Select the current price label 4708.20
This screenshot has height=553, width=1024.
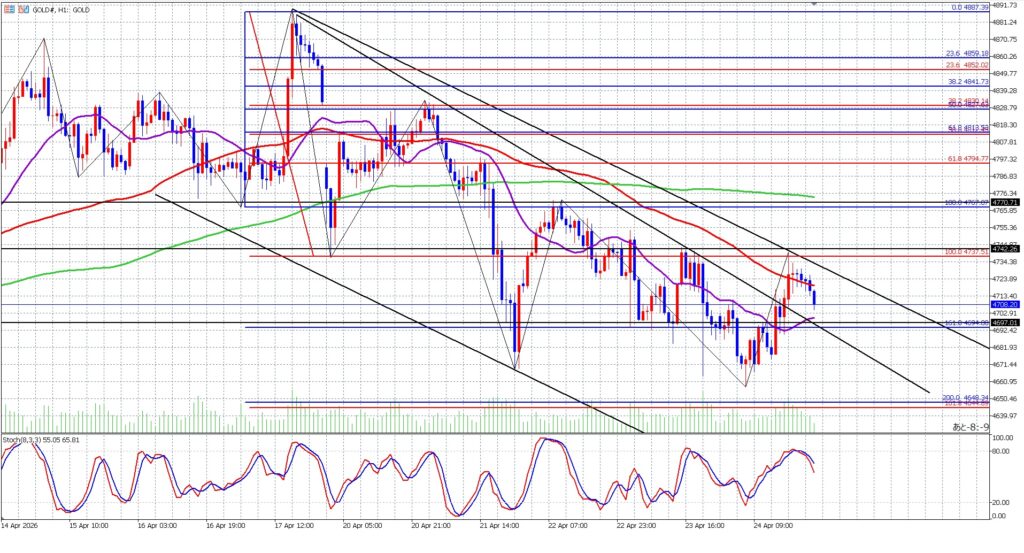pos(1004,305)
